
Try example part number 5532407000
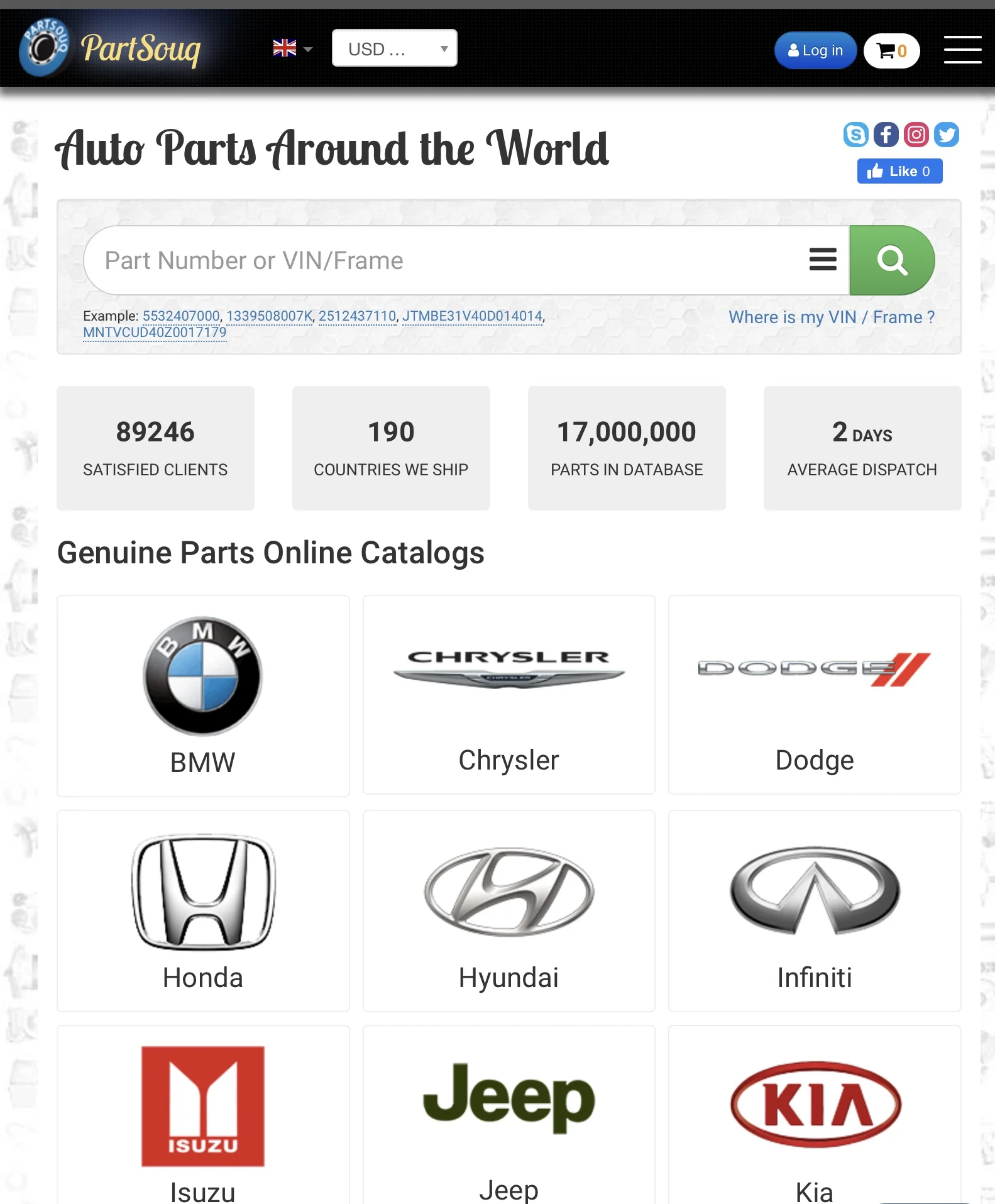point(181,316)
